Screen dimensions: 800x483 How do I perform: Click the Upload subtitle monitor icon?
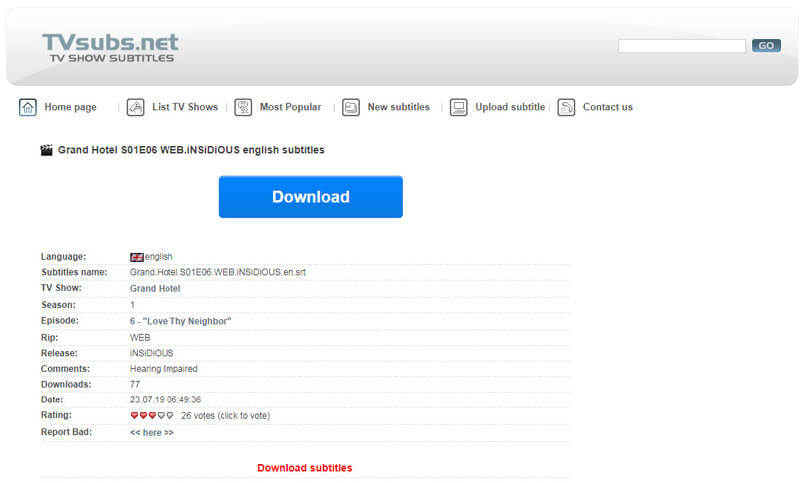(459, 107)
